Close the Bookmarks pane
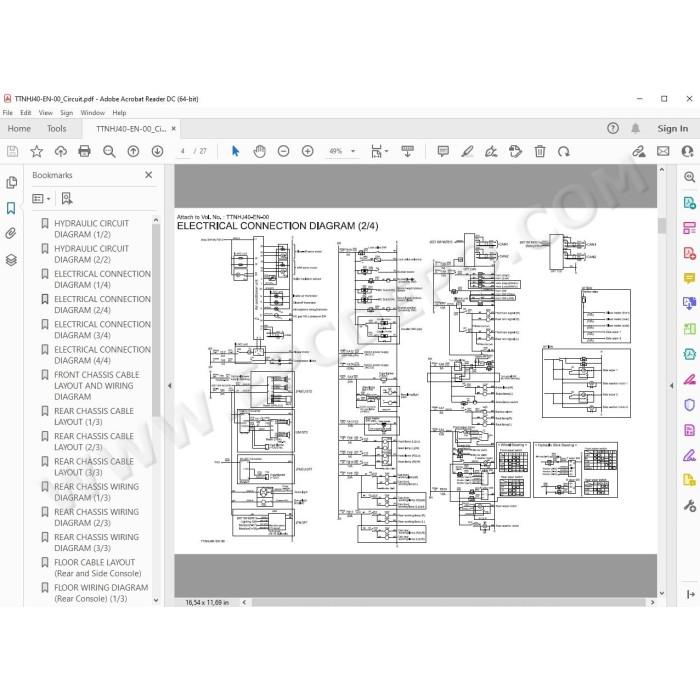This screenshot has height=700, width=700. pyautogui.click(x=149, y=175)
